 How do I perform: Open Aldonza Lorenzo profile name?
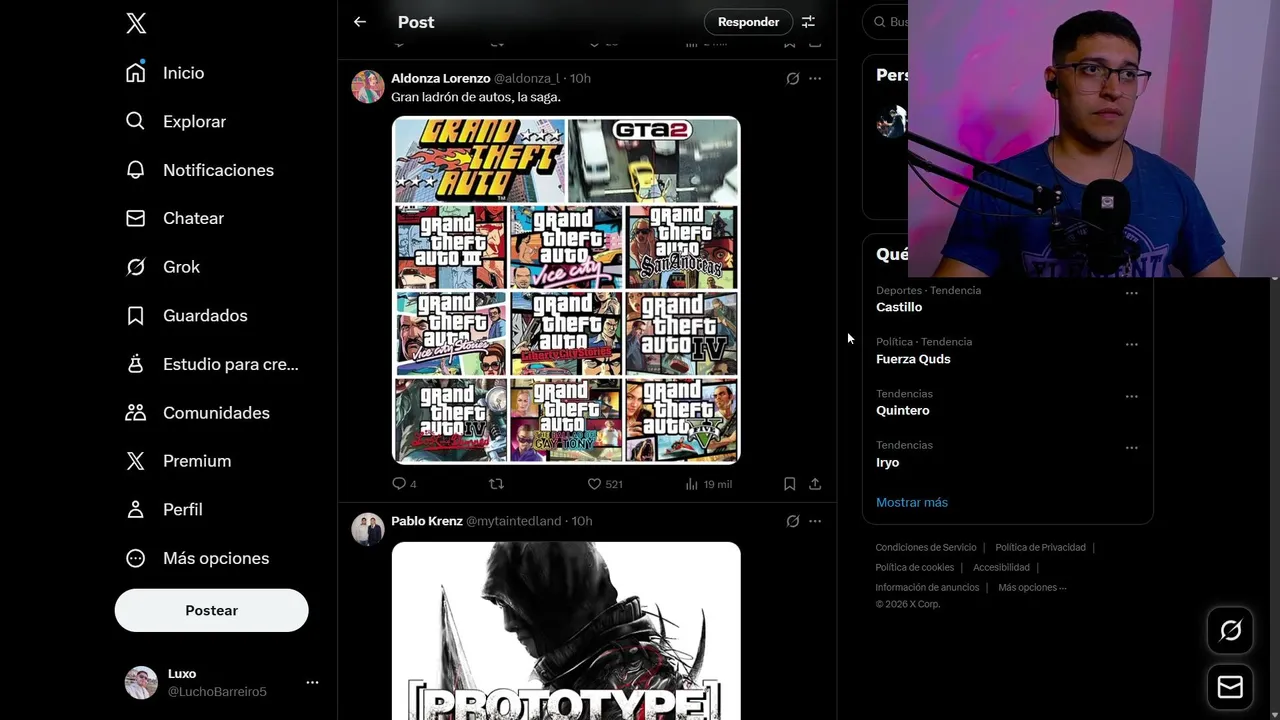440,78
